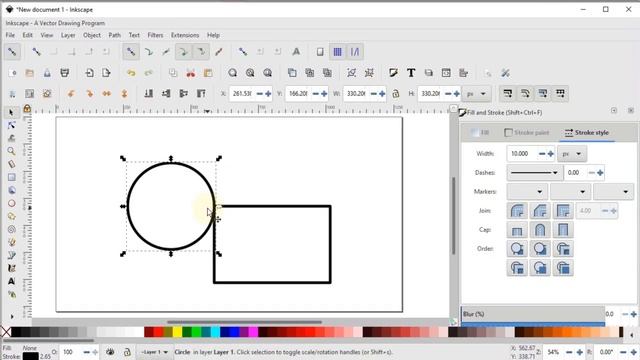The image size is (640, 360).
Task: Open the mid Markers dropdown
Action: tap(570, 191)
